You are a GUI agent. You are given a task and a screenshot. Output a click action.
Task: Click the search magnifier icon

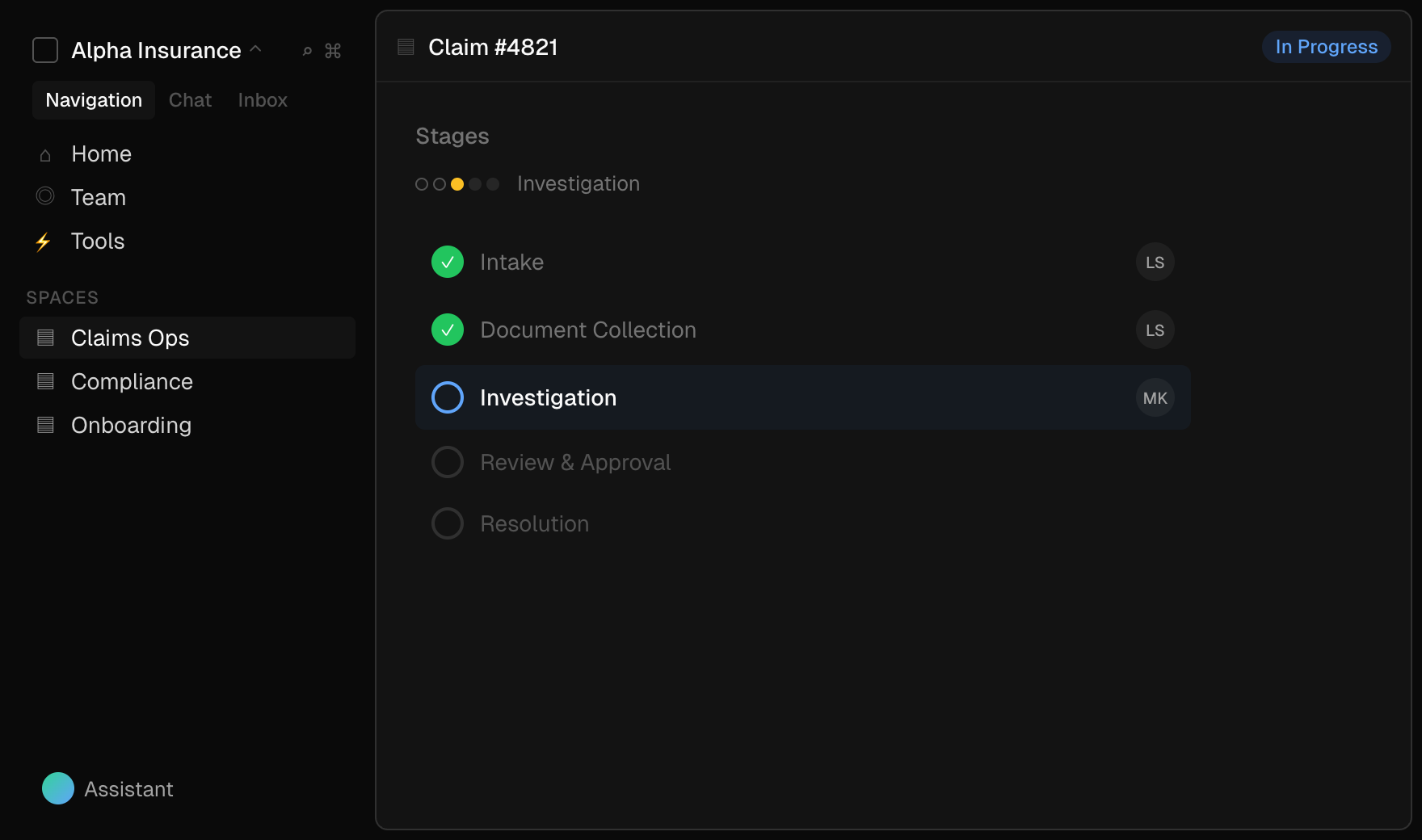[307, 51]
